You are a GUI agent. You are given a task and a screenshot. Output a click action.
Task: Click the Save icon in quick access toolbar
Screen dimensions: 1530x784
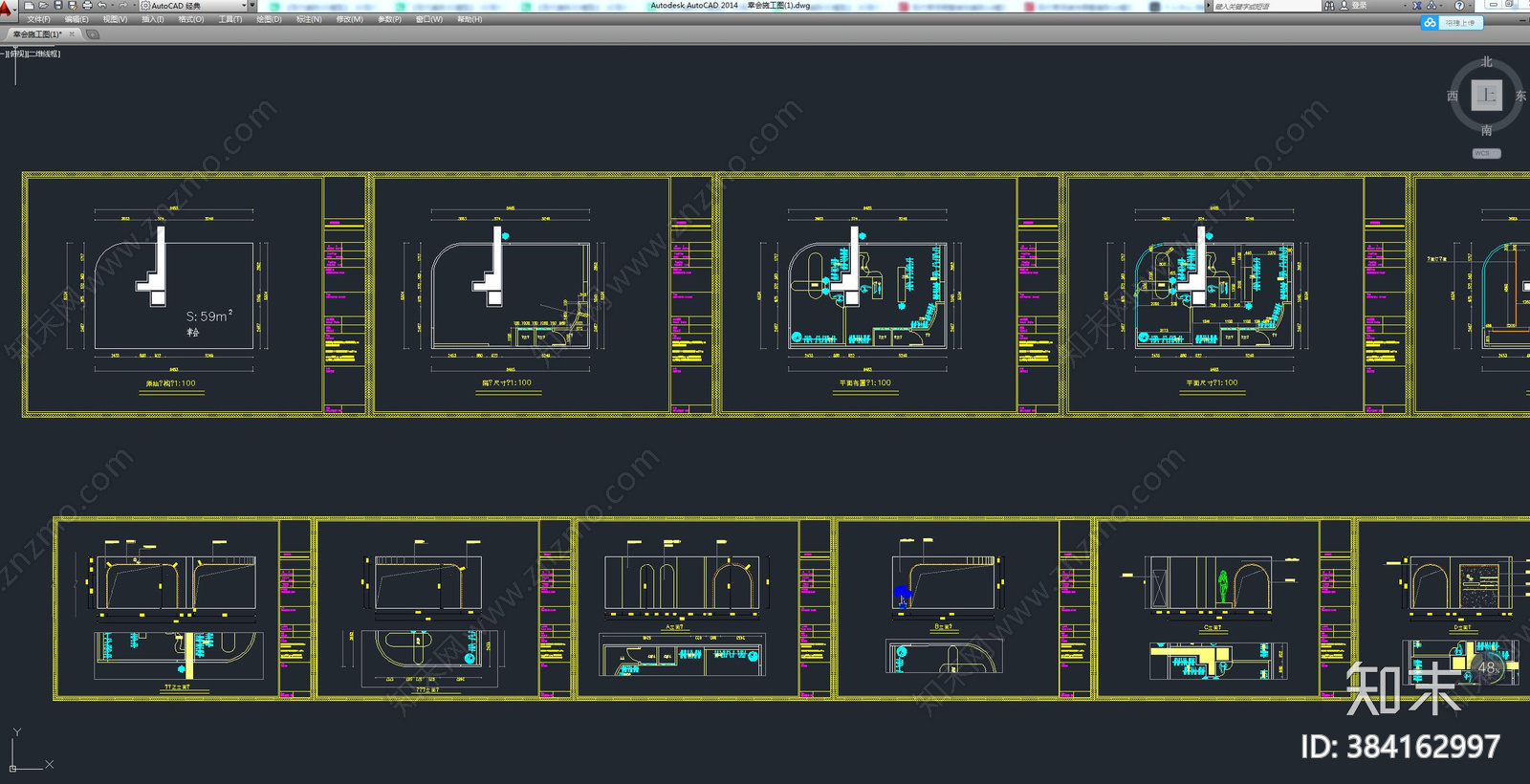click(58, 6)
